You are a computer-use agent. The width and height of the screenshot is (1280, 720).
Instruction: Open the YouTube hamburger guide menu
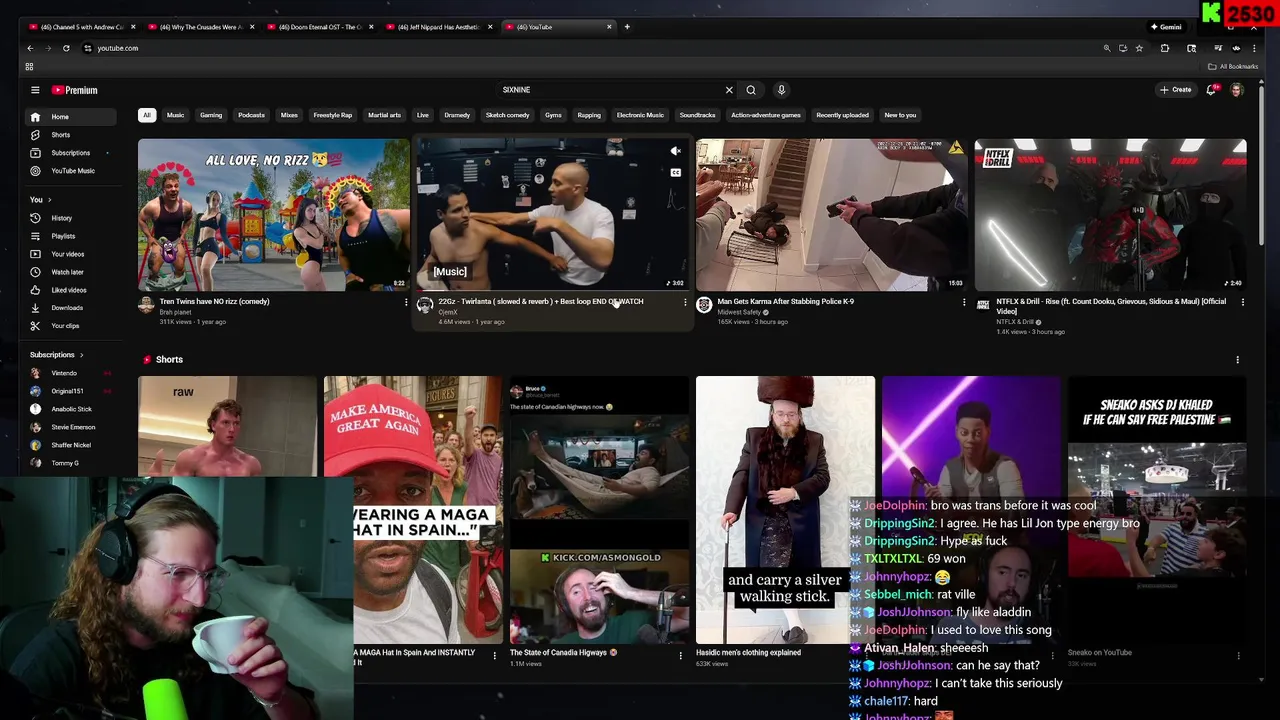[x=35, y=90]
